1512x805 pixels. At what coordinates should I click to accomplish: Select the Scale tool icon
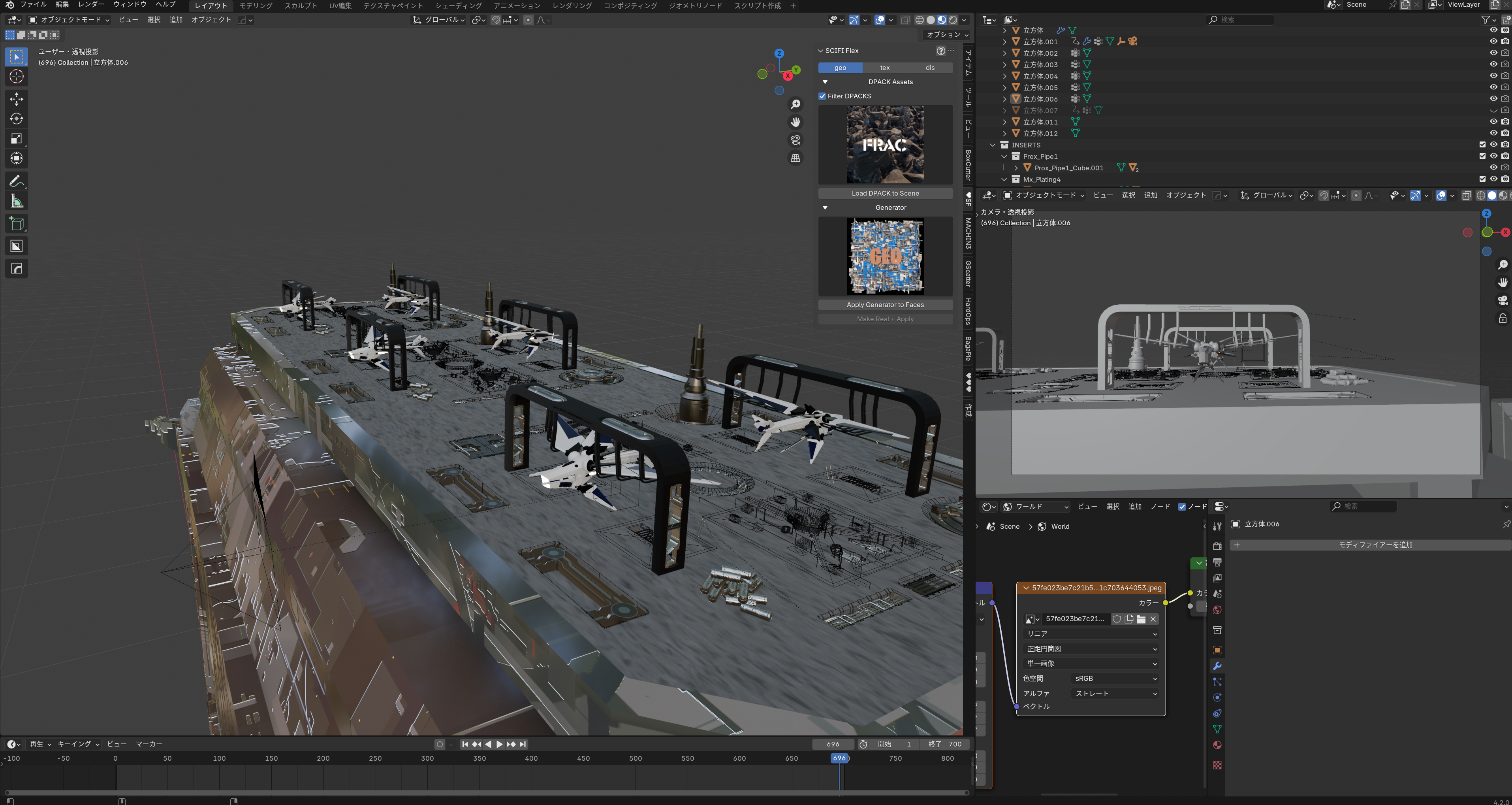click(17, 139)
